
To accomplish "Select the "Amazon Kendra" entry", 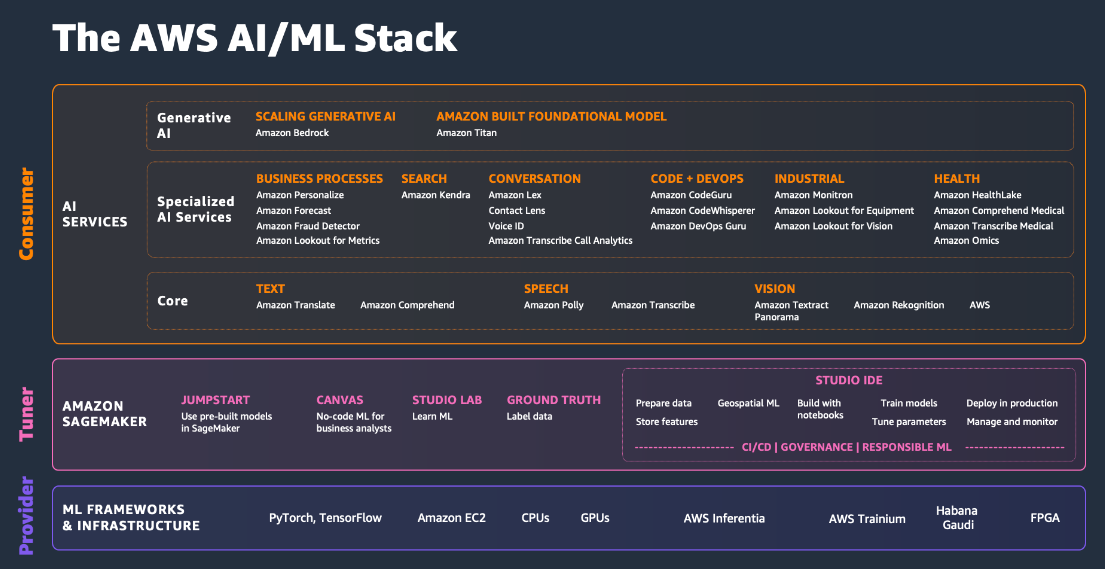I will click(436, 195).
